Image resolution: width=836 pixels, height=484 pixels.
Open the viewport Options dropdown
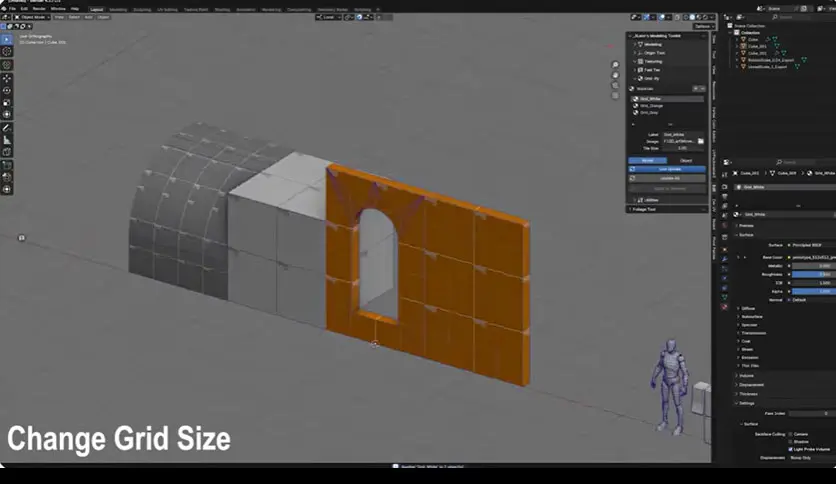[704, 26]
